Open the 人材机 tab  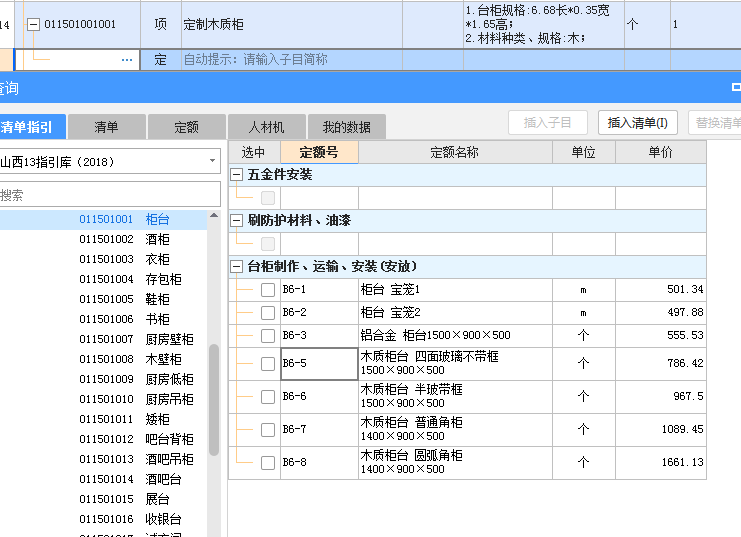pyautogui.click(x=267, y=127)
